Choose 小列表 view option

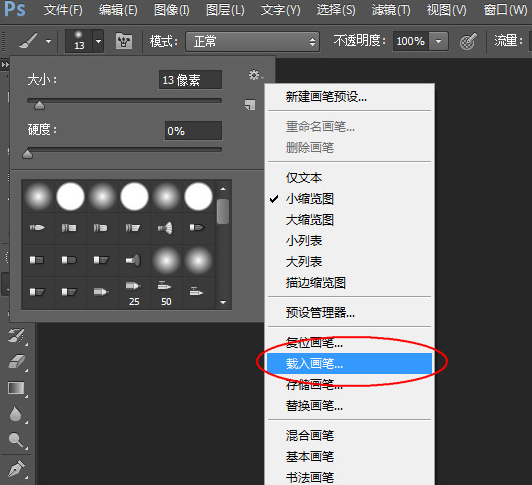tap(349, 241)
